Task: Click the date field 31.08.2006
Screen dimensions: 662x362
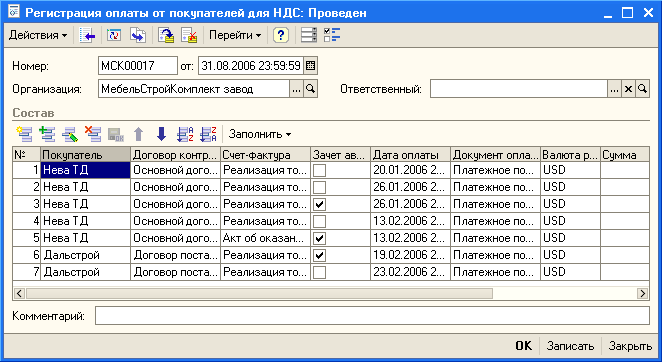Action: pyautogui.click(x=251, y=66)
